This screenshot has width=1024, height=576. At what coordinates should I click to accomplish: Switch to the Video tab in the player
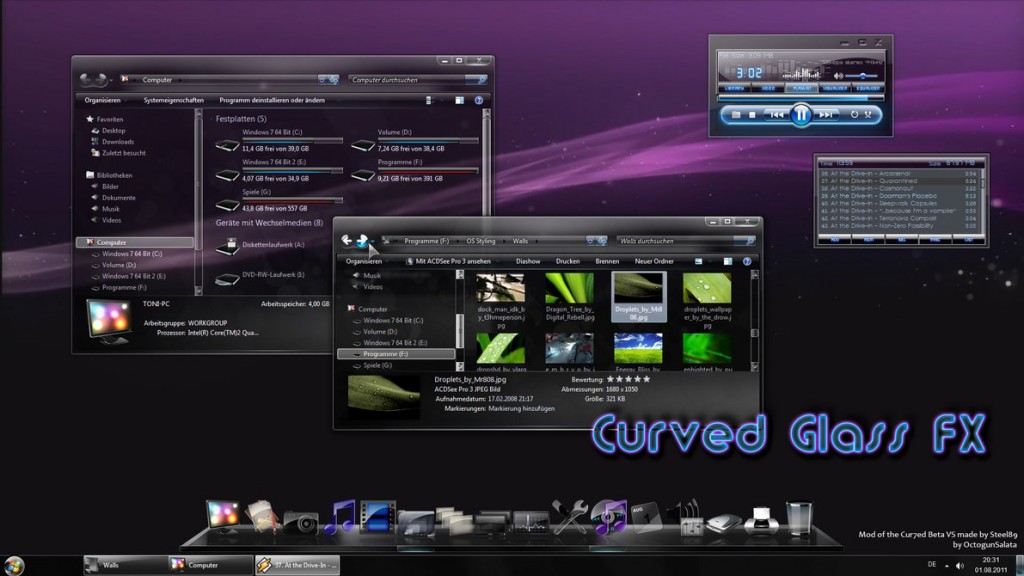click(x=768, y=88)
